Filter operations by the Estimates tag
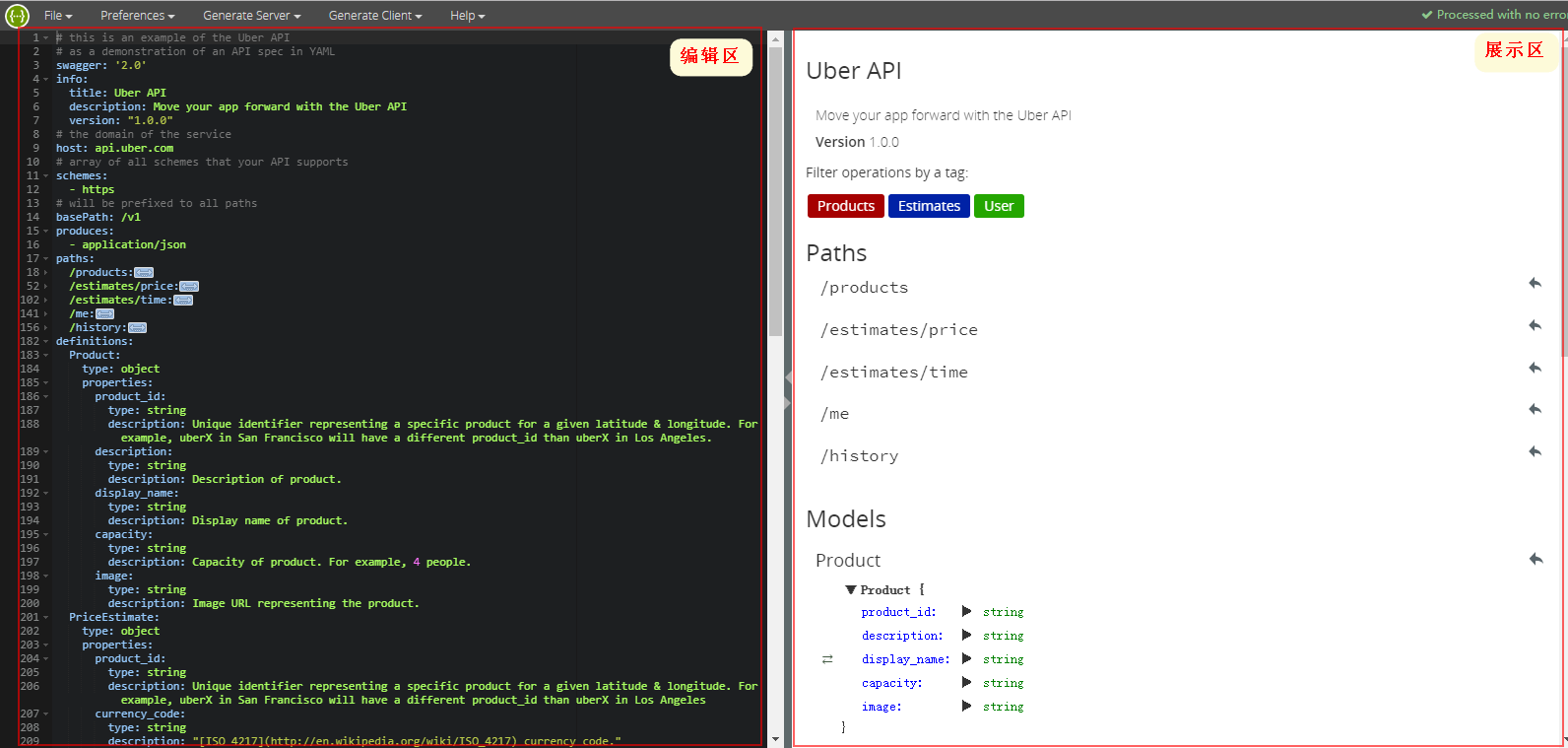This screenshot has height=748, width=1568. 929,206
